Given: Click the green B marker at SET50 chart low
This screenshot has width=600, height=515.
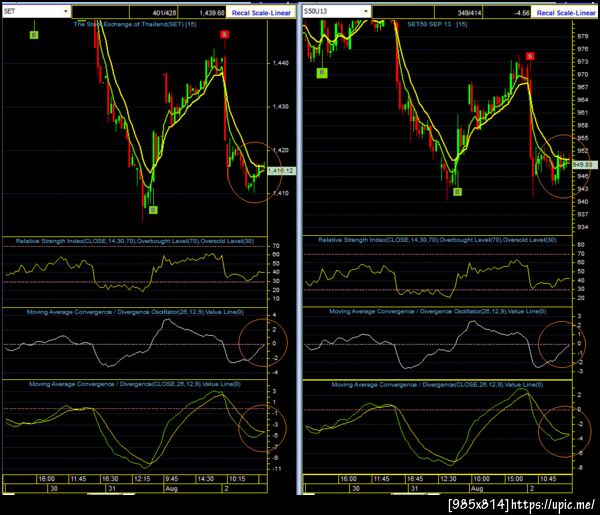Looking at the screenshot, I should click(457, 192).
